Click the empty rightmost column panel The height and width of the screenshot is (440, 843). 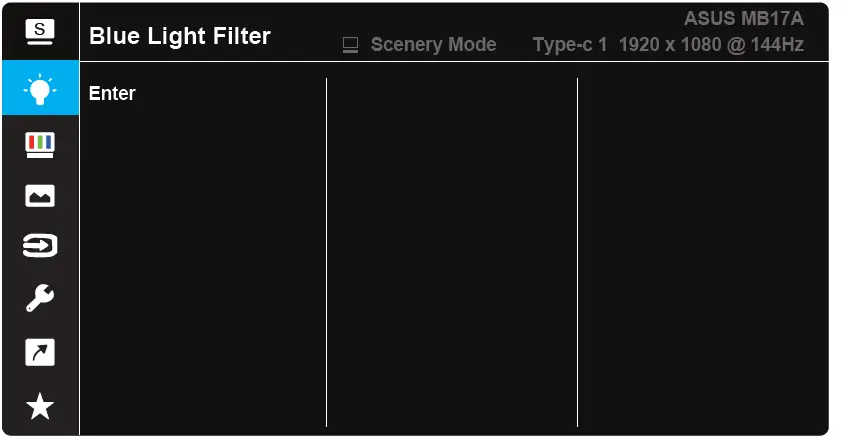pos(702,250)
